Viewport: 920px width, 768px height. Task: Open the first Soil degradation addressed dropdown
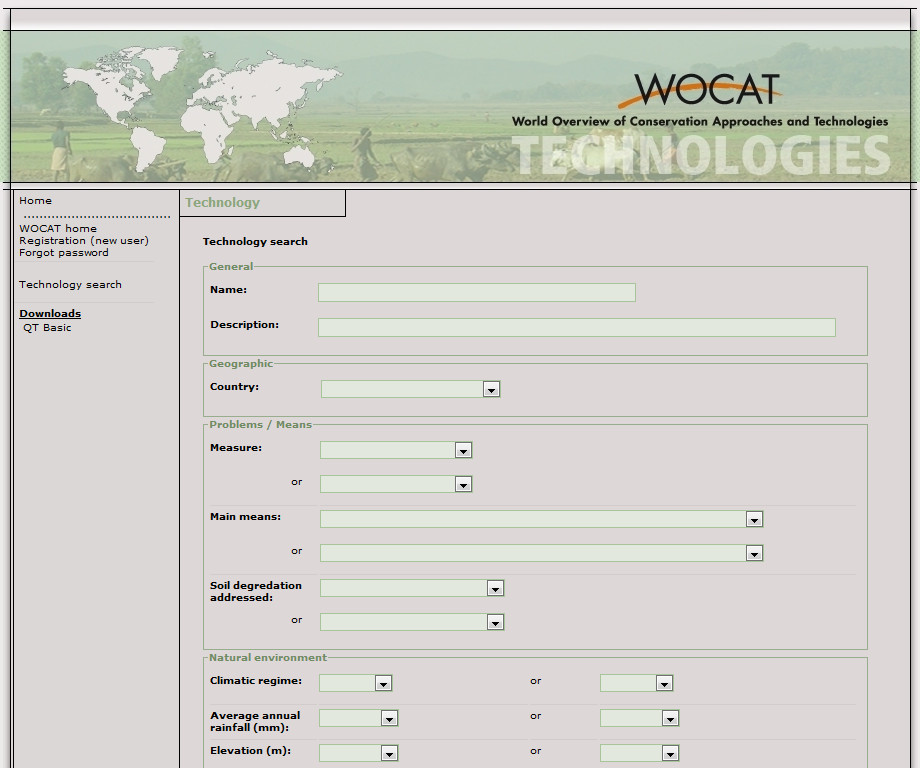tap(411, 589)
